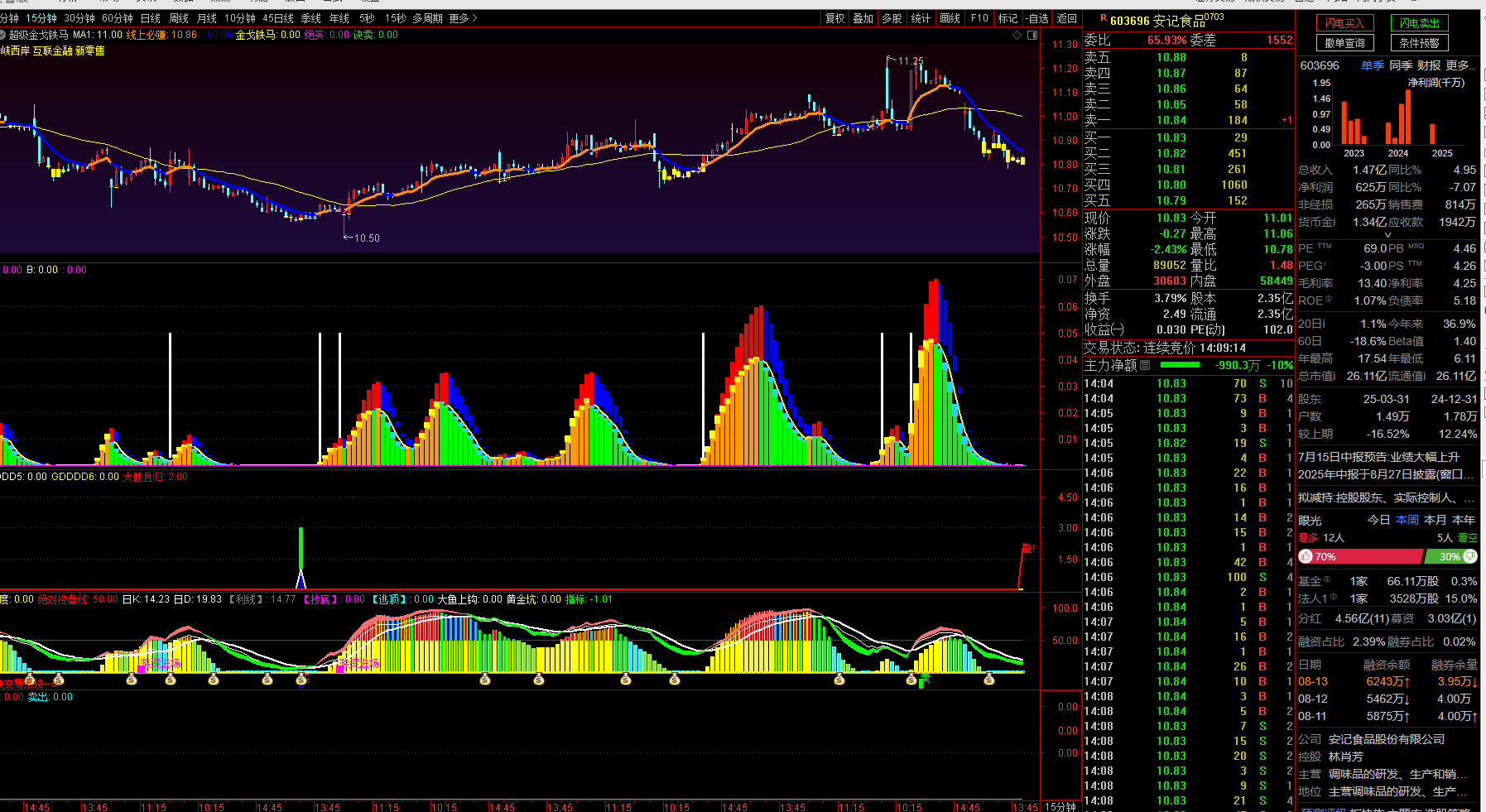The image size is (1486, 812).
Task: Click the 超级金戈铁马 indicator name
Action: [39, 35]
